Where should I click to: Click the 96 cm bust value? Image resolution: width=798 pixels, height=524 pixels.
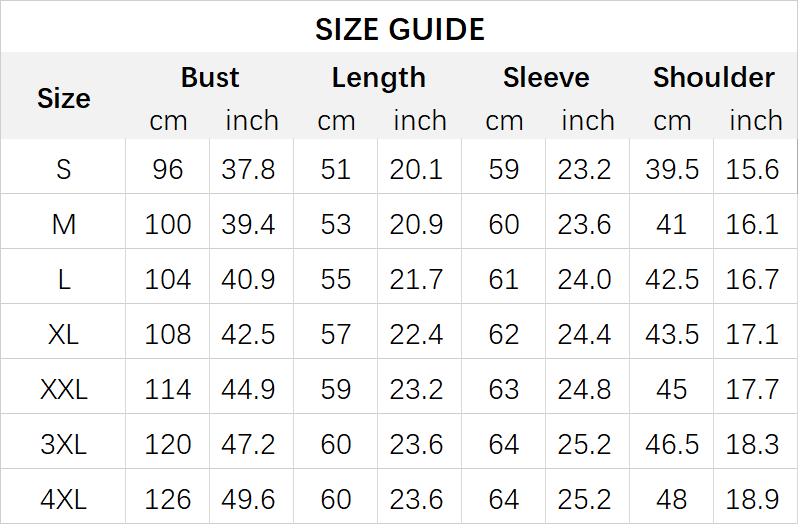click(168, 169)
